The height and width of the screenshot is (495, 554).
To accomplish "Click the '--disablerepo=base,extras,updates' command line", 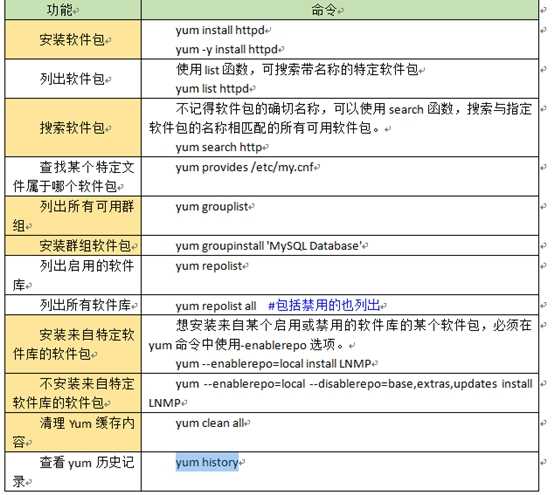I will [x=354, y=384].
